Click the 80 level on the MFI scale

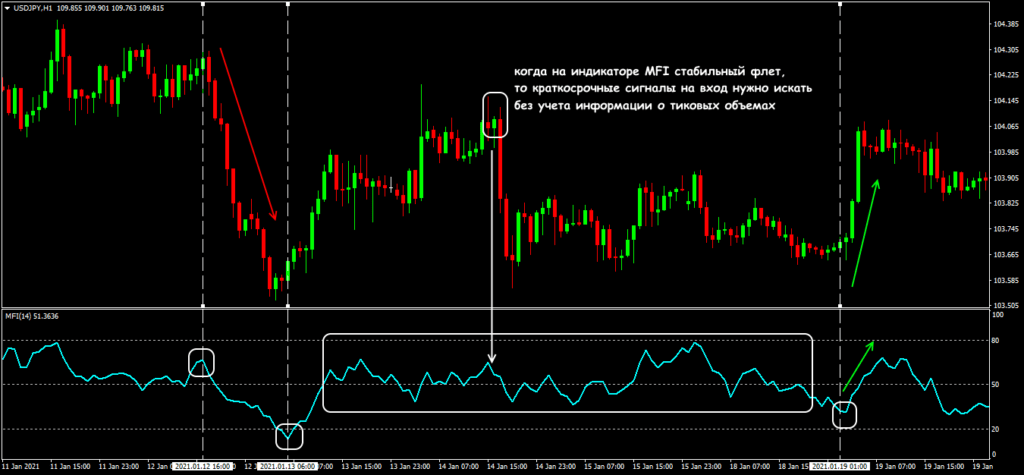pos(995,341)
